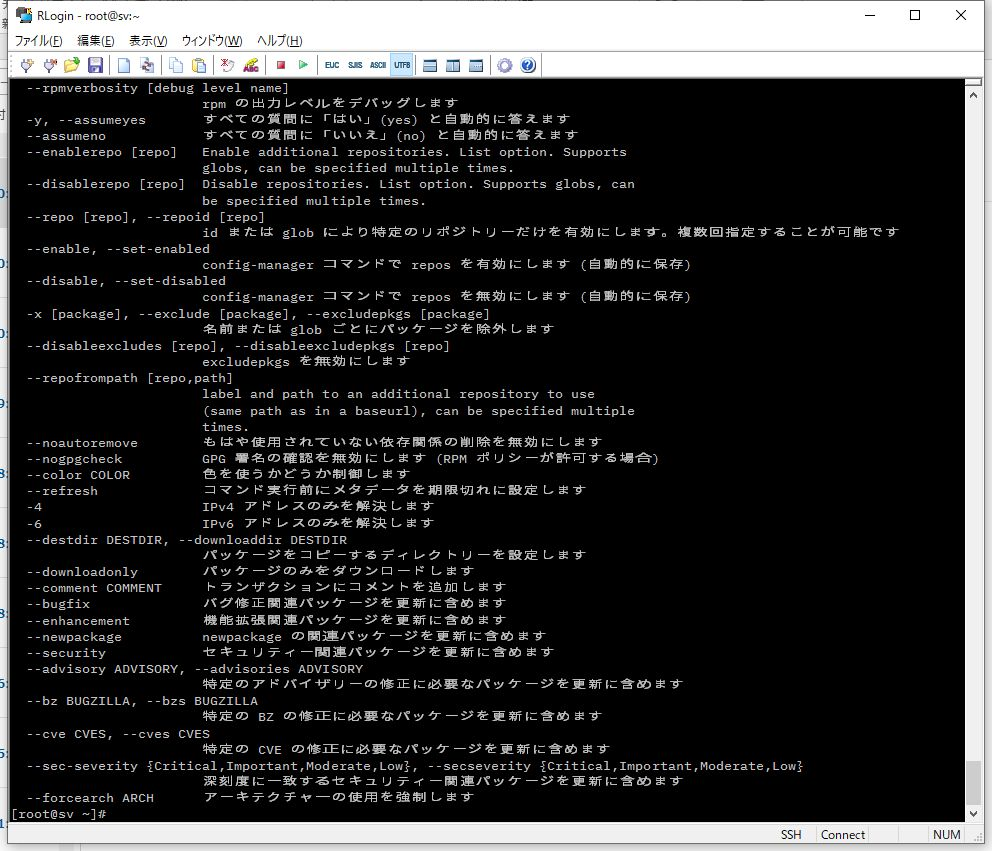The width and height of the screenshot is (992, 851).
Task: Click the file transfer icon
Action: 147,65
